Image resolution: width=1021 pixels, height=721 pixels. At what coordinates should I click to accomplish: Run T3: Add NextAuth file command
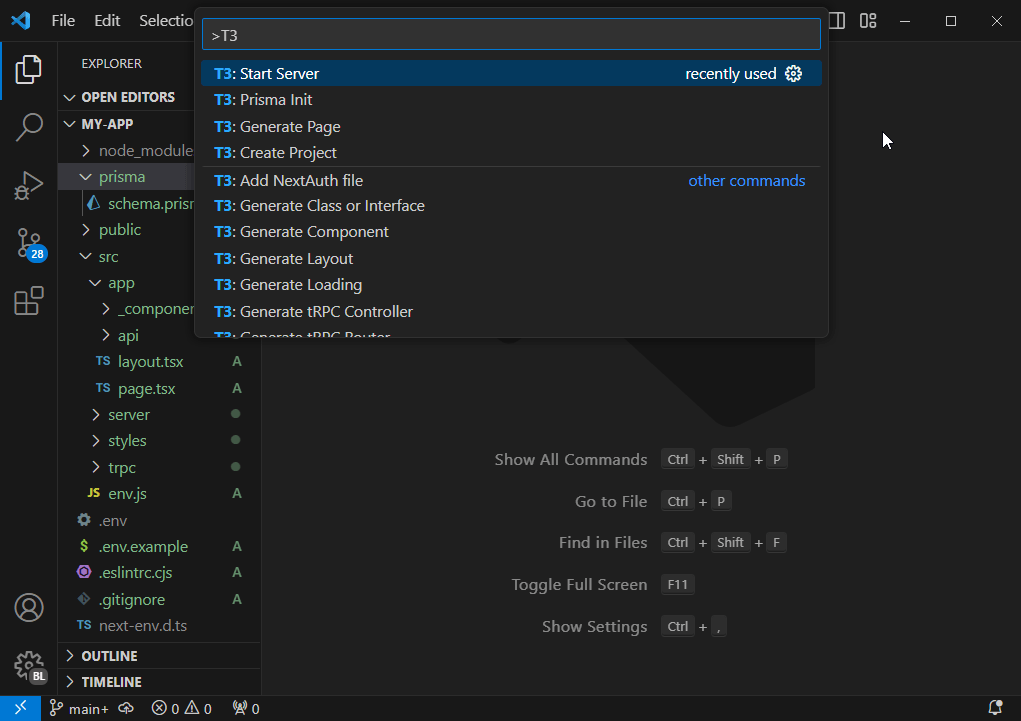tap(511, 180)
